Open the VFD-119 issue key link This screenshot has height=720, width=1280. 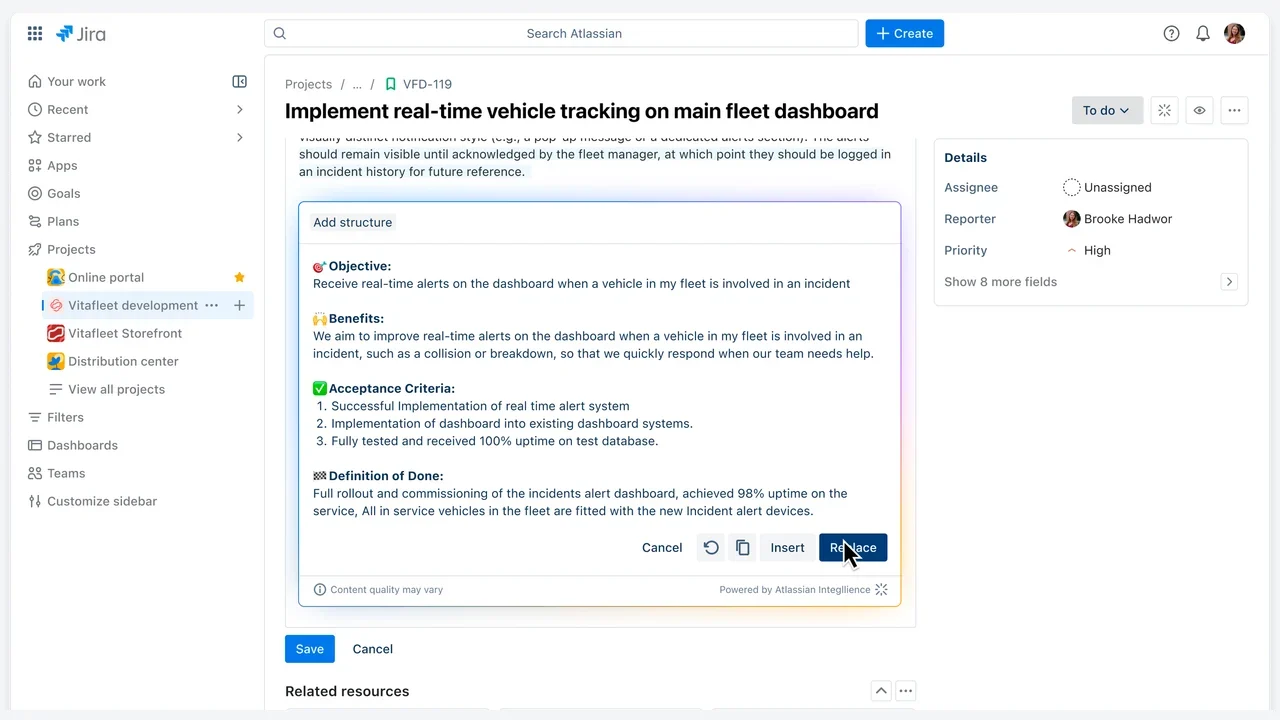click(x=427, y=84)
